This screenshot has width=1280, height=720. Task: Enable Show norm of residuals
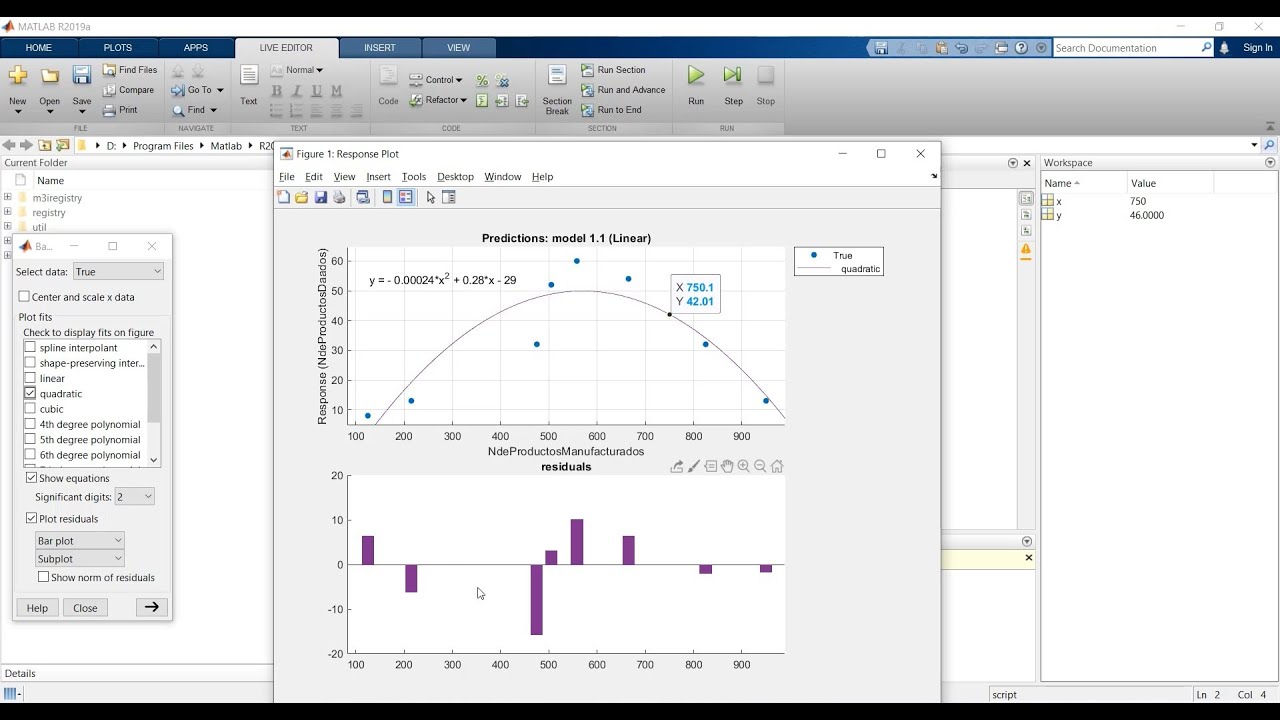click(x=43, y=577)
